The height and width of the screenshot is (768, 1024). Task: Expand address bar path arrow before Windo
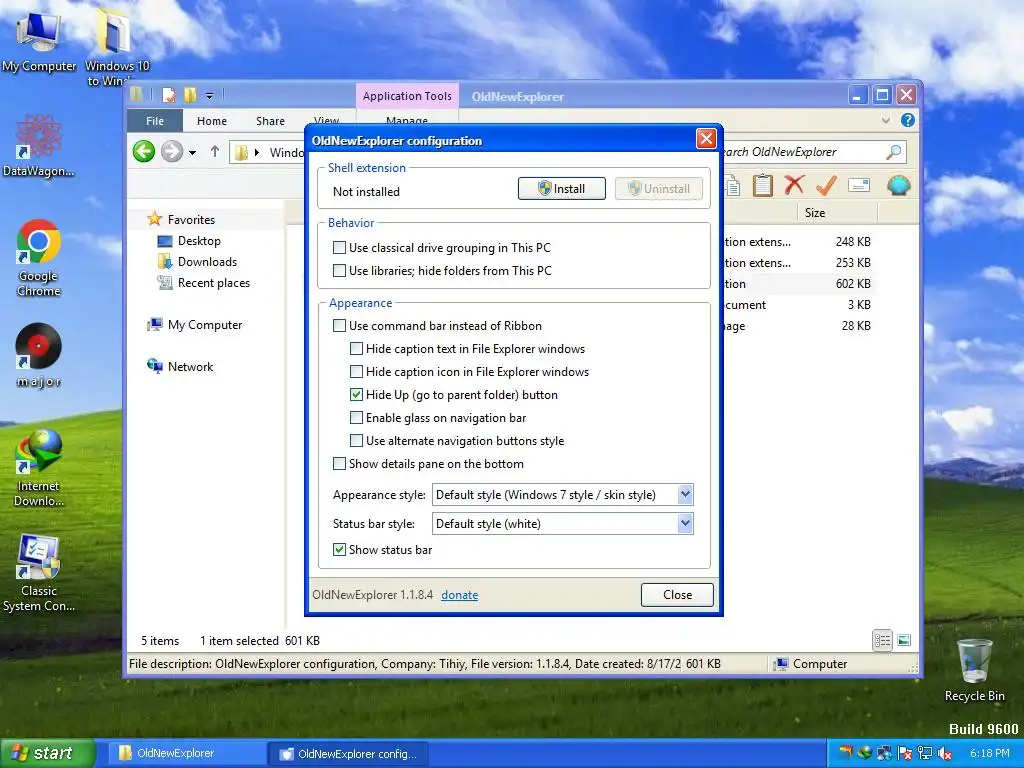coord(257,152)
